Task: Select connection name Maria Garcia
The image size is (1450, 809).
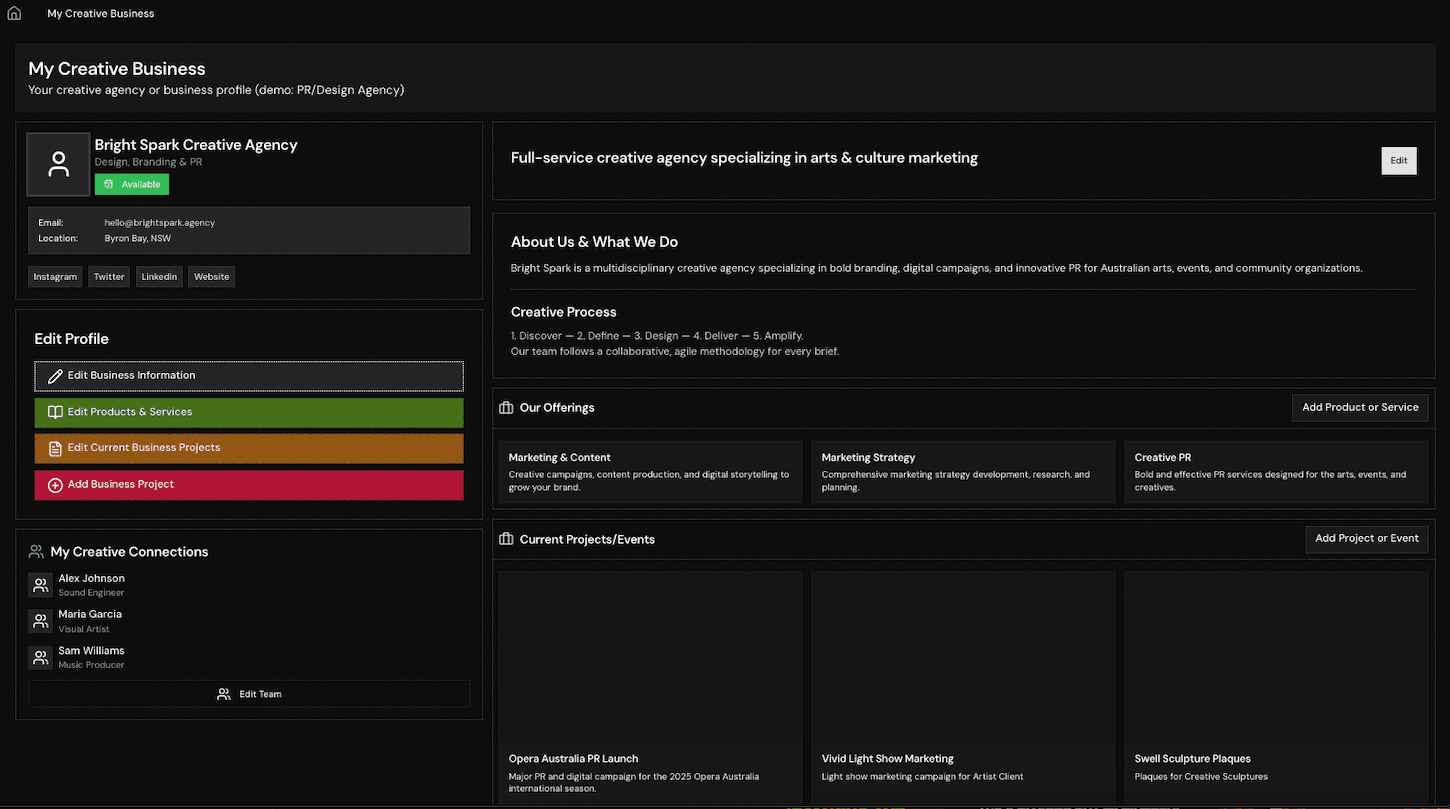Action: point(90,615)
